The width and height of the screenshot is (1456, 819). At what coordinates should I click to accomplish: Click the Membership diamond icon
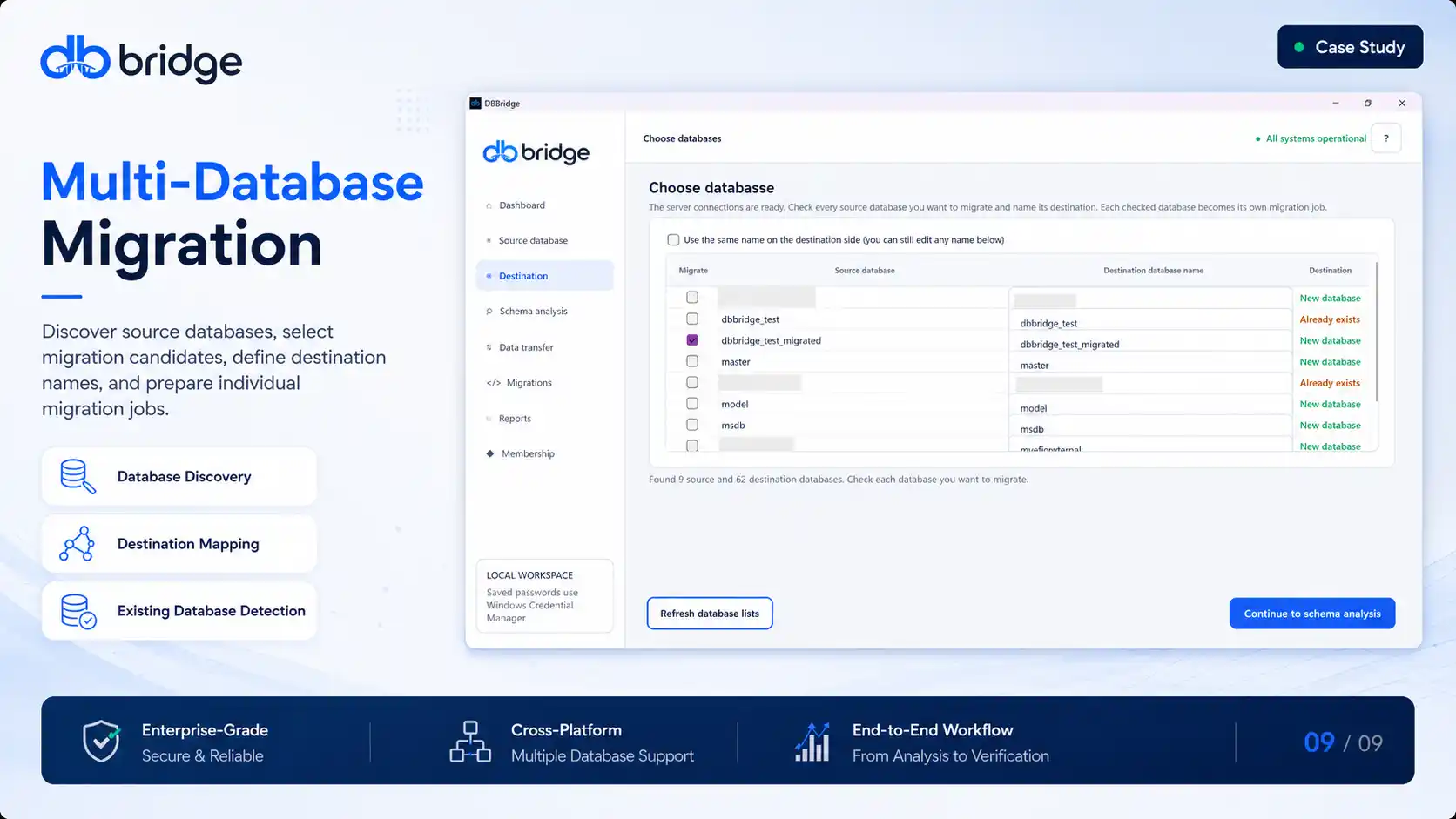click(490, 453)
